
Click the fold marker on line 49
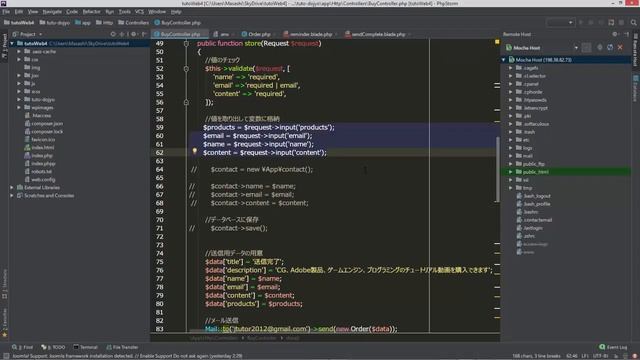186,43
